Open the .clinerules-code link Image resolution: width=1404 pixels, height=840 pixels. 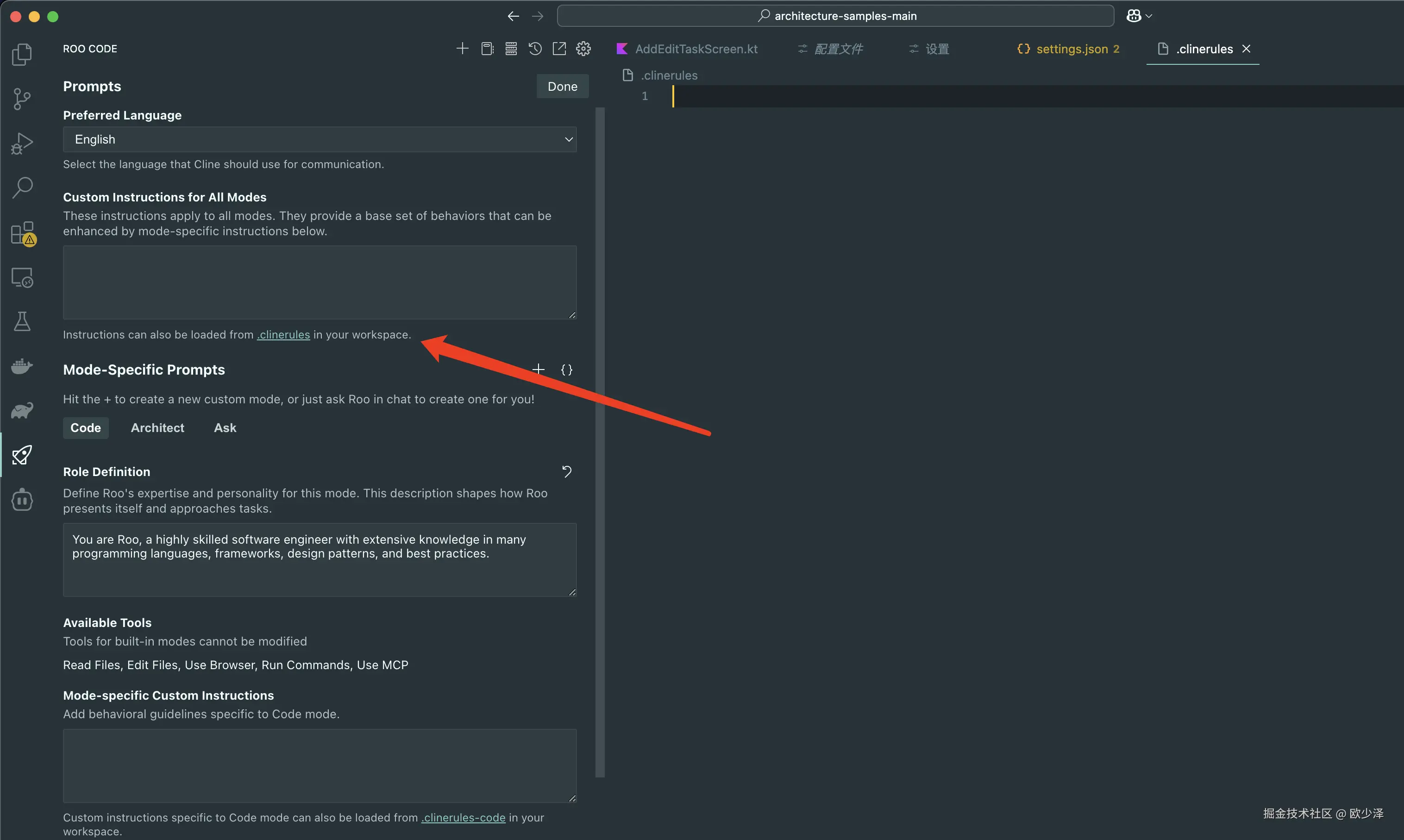463,817
